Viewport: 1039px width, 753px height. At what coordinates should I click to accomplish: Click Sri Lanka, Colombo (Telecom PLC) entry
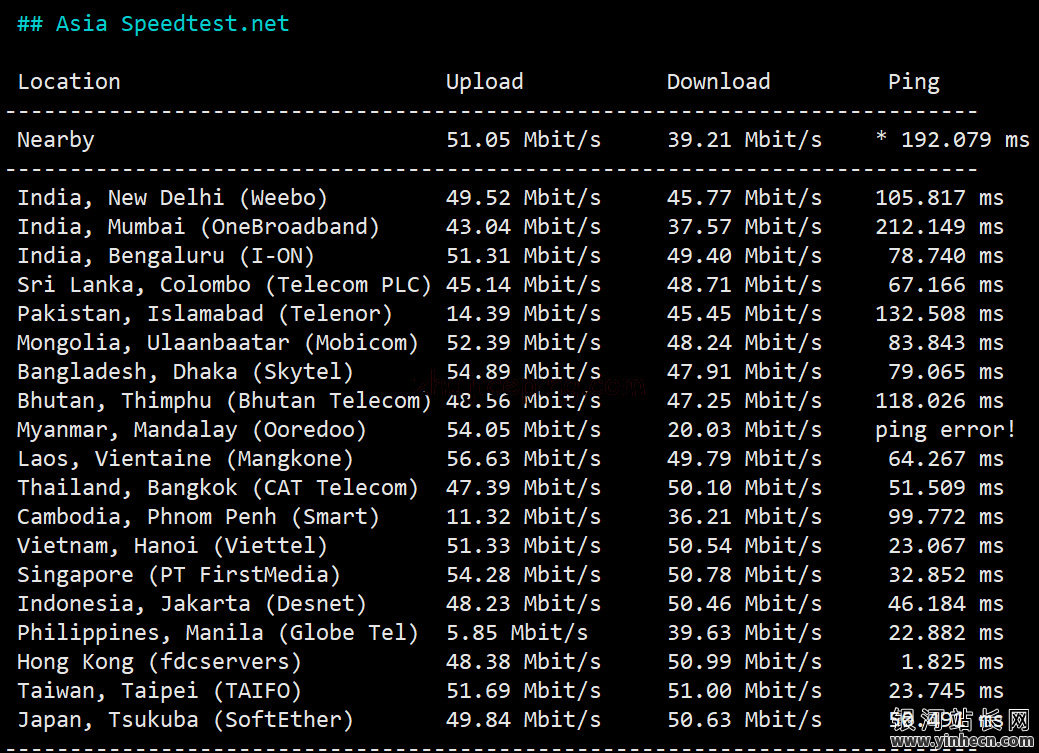coord(224,285)
